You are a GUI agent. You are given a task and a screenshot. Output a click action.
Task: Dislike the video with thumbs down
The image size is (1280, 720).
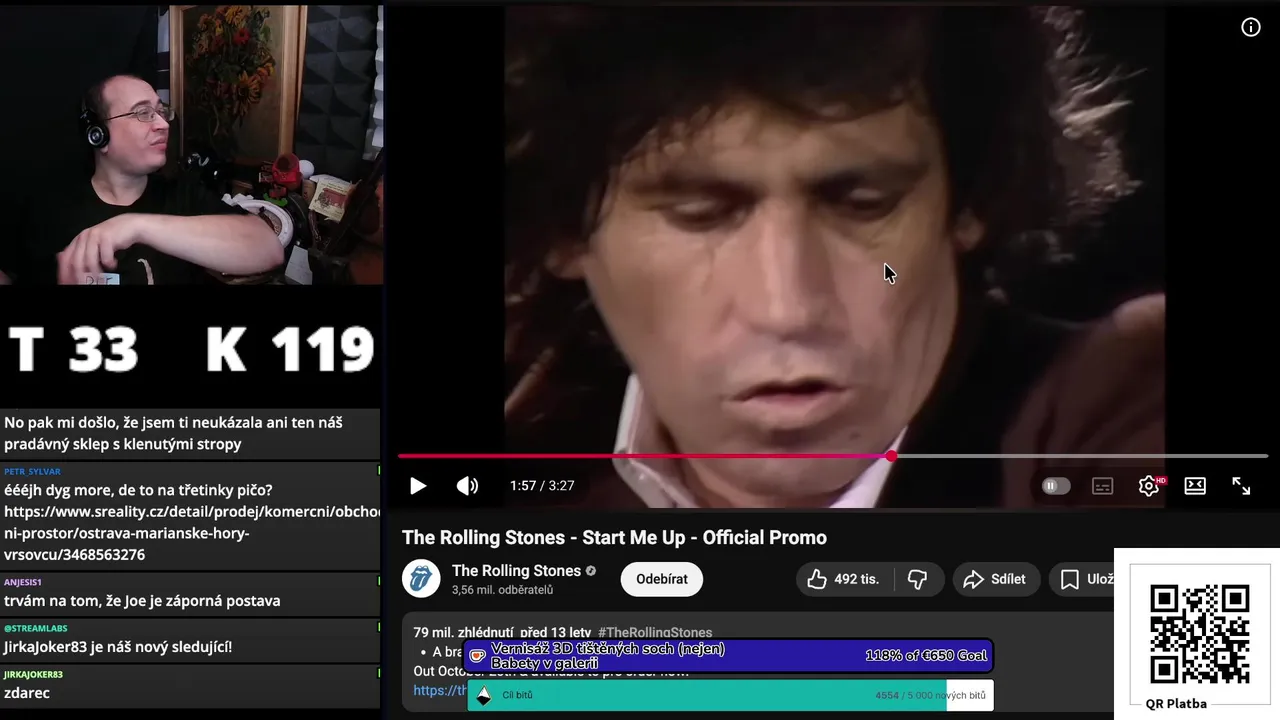point(917,579)
